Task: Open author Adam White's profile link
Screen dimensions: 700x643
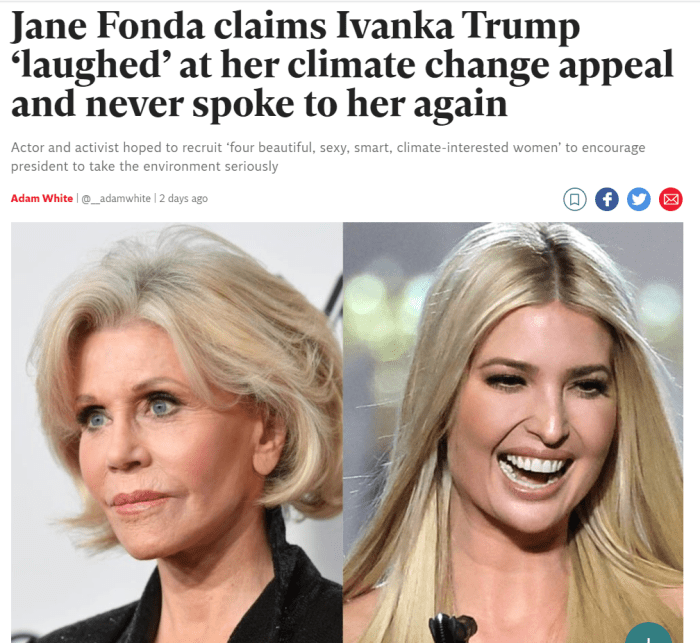Action: (42, 198)
